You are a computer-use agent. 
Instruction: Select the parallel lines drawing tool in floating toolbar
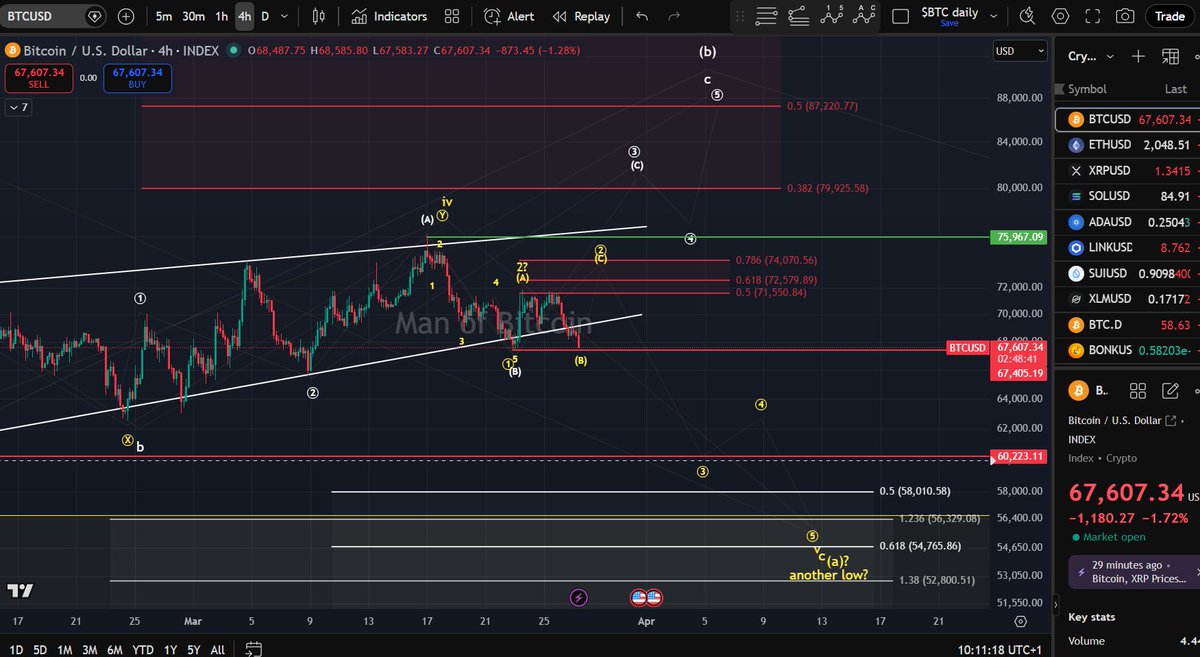766,17
